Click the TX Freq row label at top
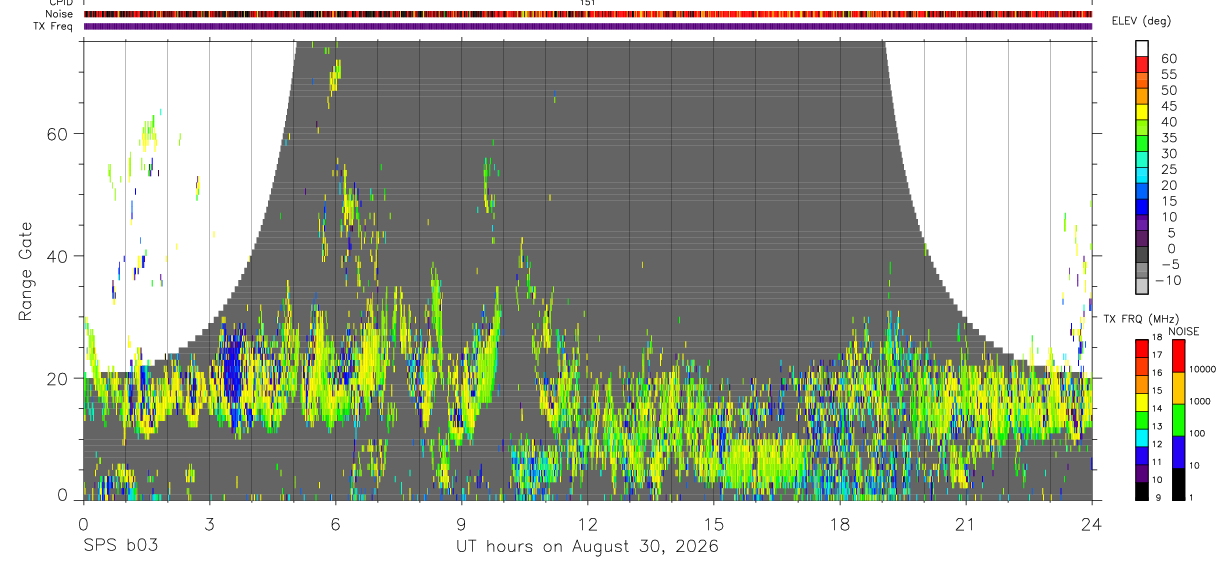 [x=53, y=26]
